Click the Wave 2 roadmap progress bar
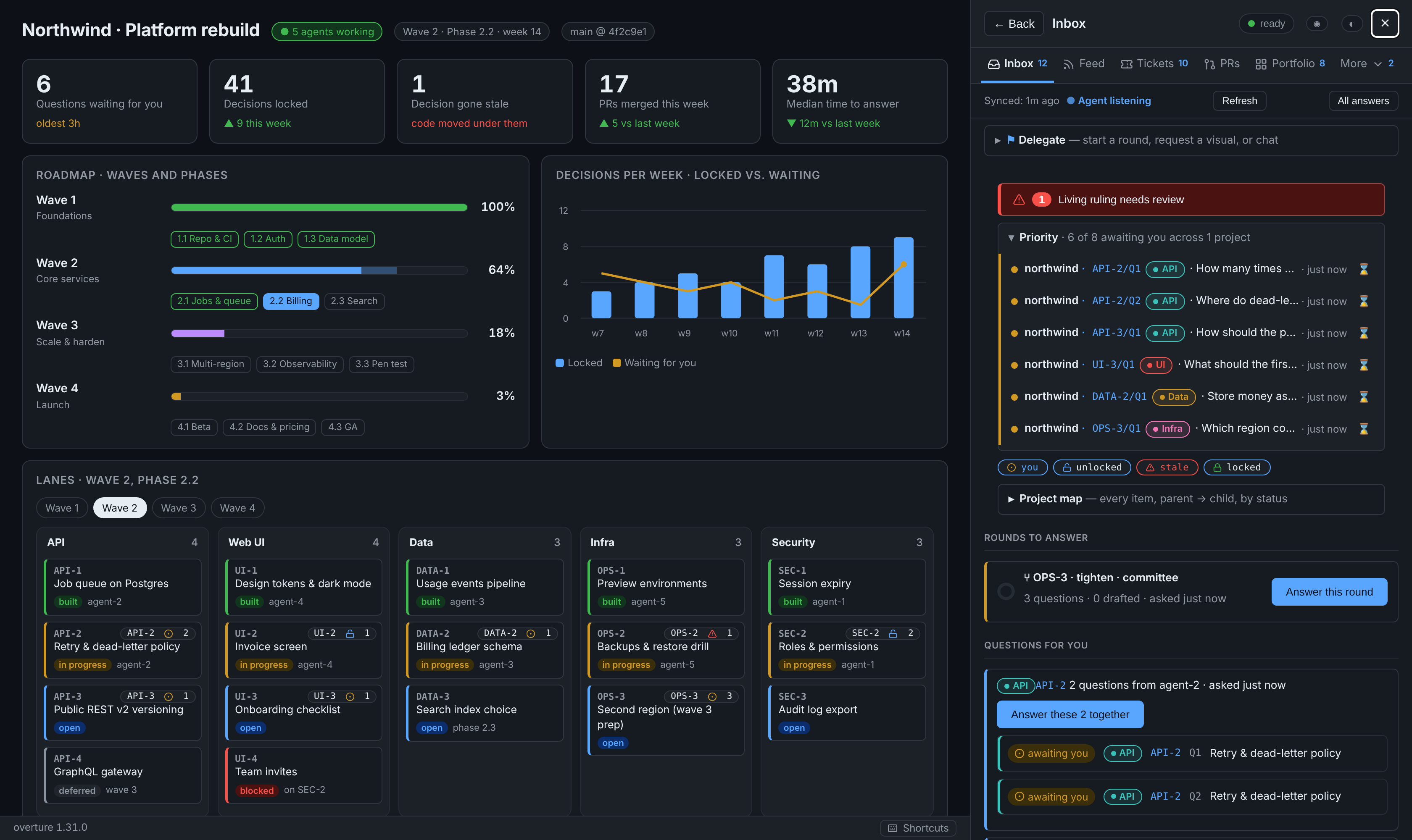The image size is (1412, 840). click(319, 270)
